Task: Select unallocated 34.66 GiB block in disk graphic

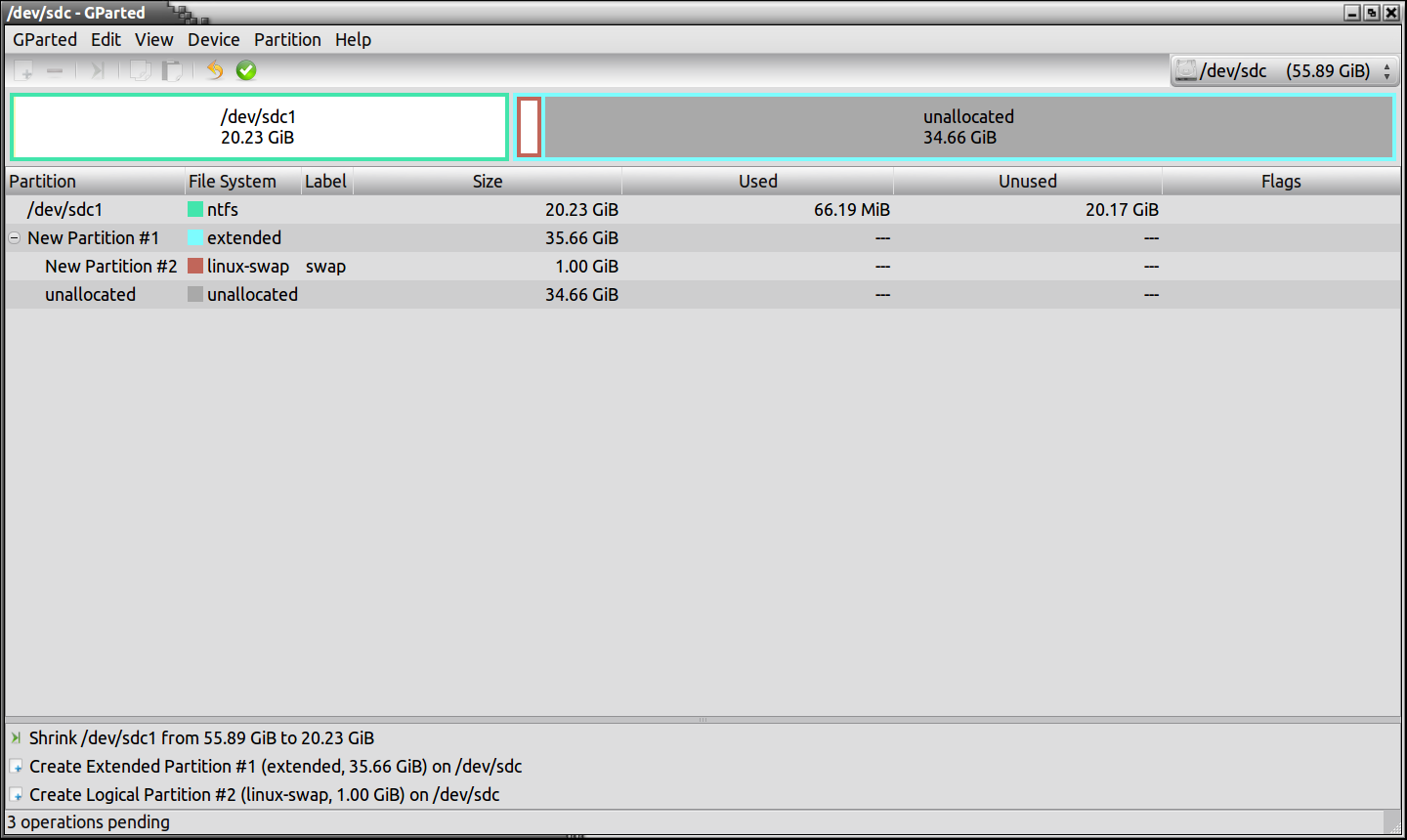Action: click(968, 127)
